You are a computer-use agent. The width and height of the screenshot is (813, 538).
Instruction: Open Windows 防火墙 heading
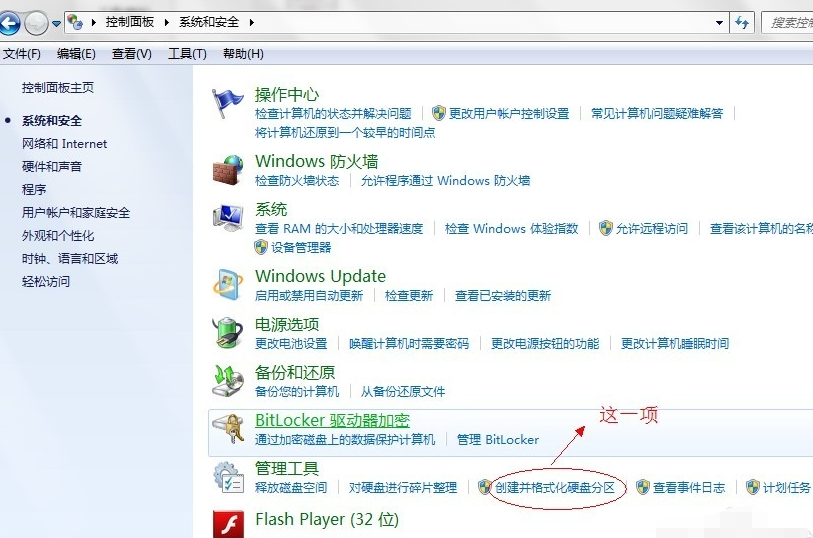[316, 161]
